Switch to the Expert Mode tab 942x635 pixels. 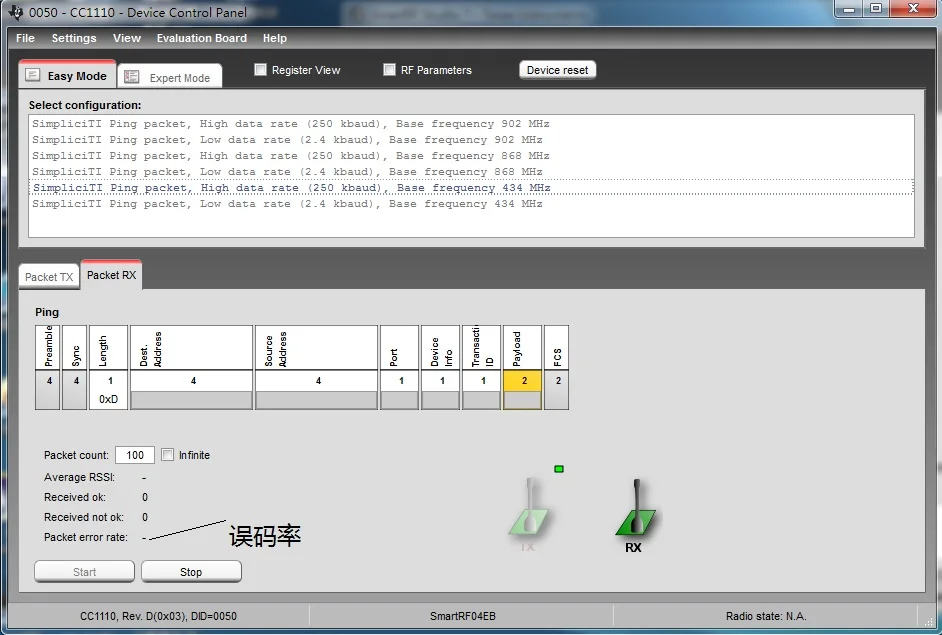coord(170,76)
